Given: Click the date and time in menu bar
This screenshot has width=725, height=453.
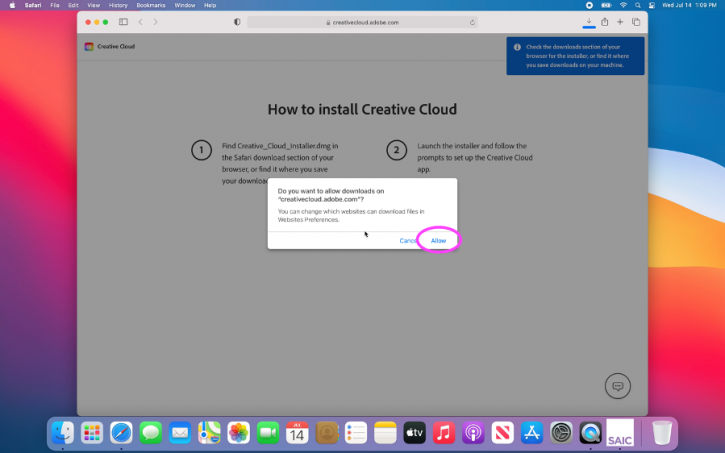Looking at the screenshot, I should 689,5.
